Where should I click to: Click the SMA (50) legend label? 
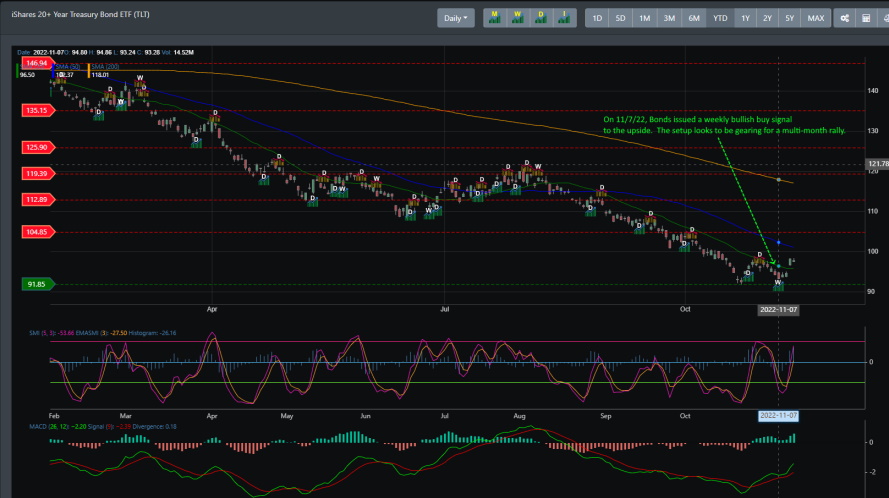67,66
